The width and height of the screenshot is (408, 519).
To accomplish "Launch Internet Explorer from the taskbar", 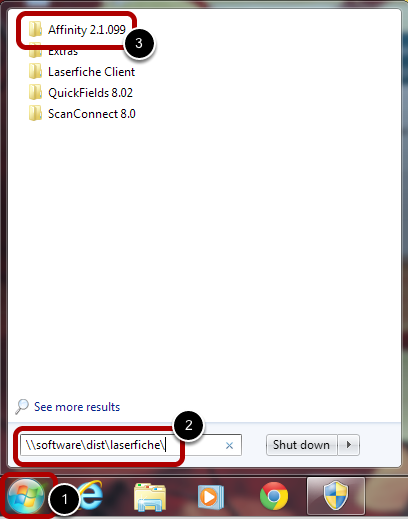I will click(90, 496).
